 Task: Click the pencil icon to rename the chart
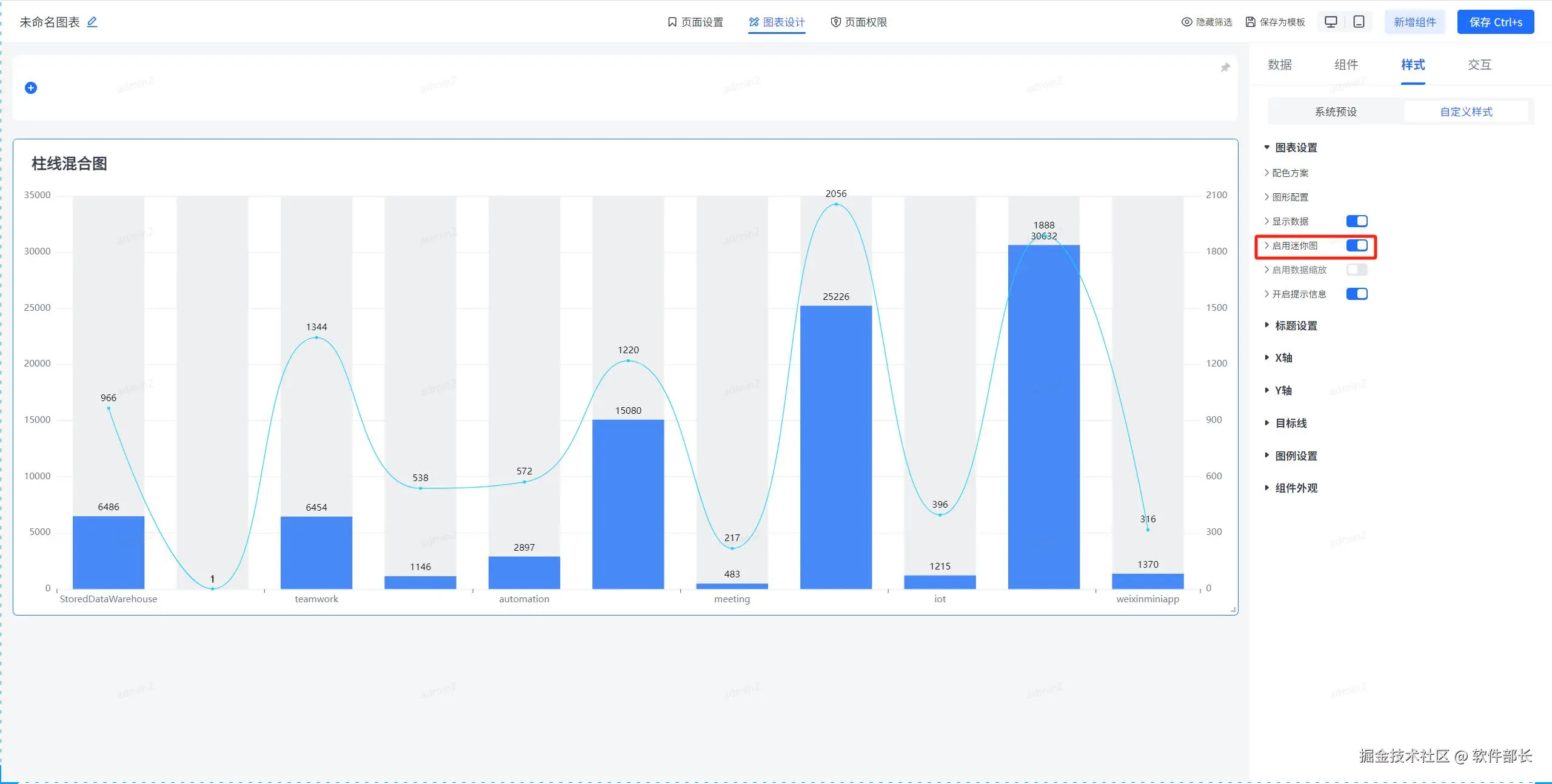tap(92, 22)
